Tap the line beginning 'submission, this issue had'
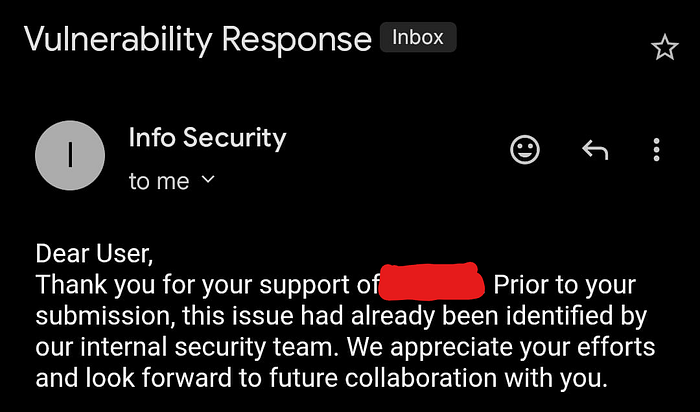This screenshot has width=700, height=412. click(x=341, y=316)
